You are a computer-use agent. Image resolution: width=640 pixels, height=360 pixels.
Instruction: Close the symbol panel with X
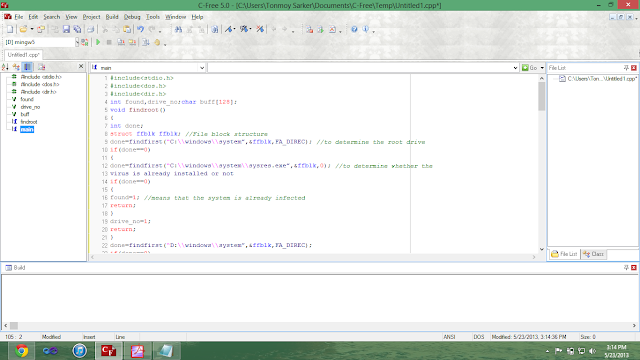(81, 67)
